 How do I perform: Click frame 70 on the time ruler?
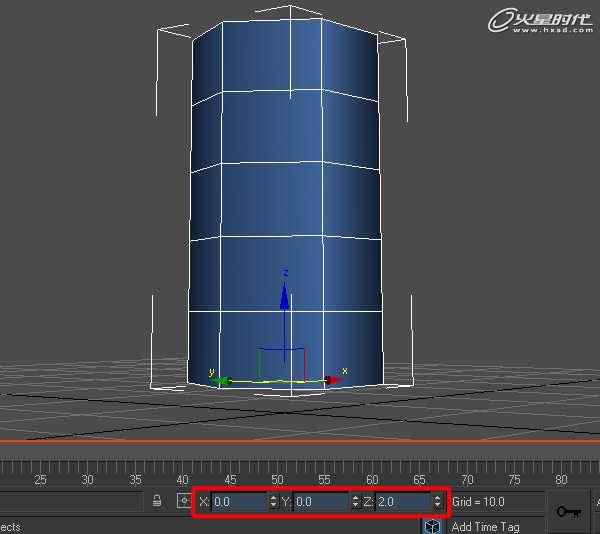467,479
